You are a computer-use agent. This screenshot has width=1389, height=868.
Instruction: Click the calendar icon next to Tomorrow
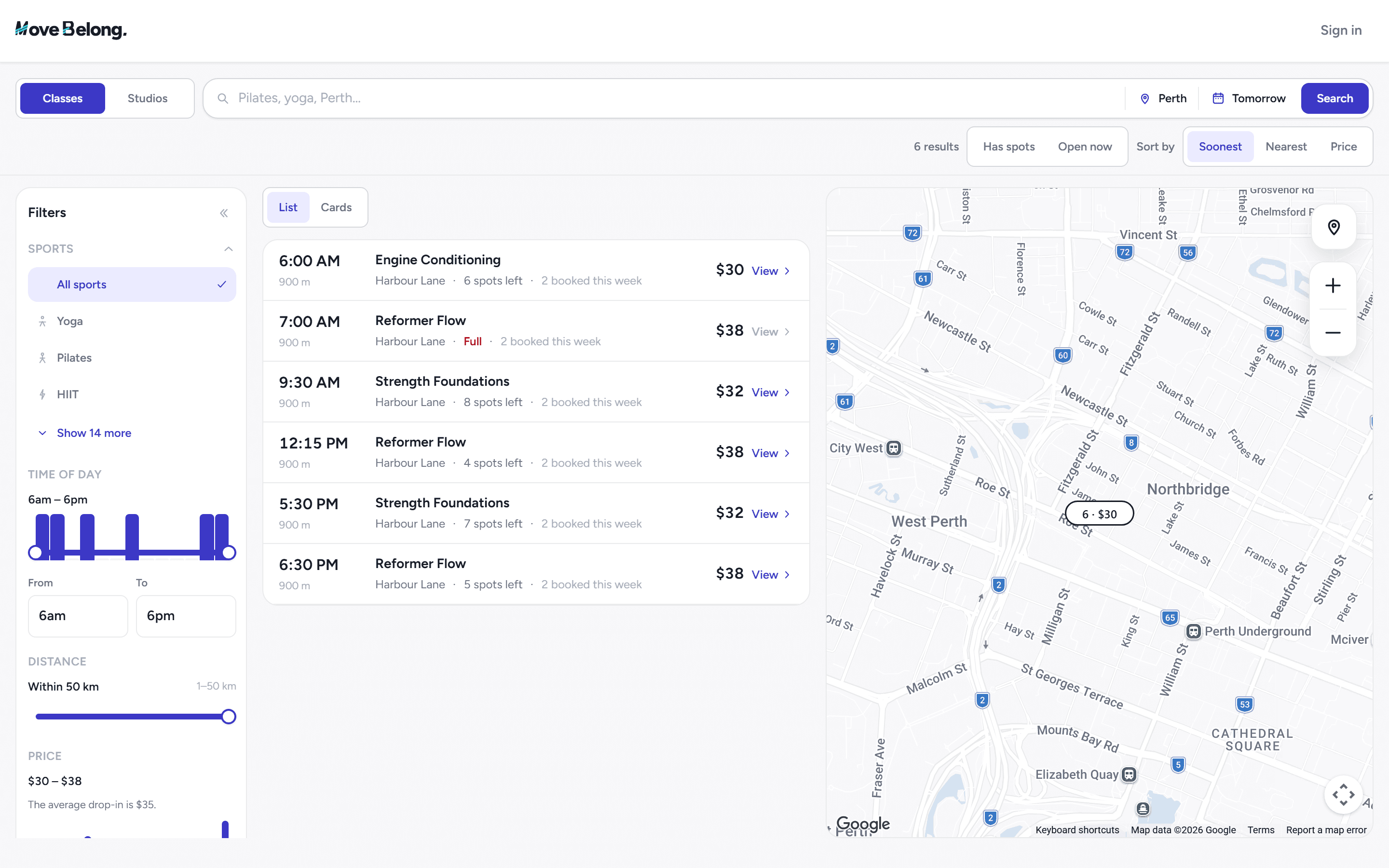(1218, 98)
